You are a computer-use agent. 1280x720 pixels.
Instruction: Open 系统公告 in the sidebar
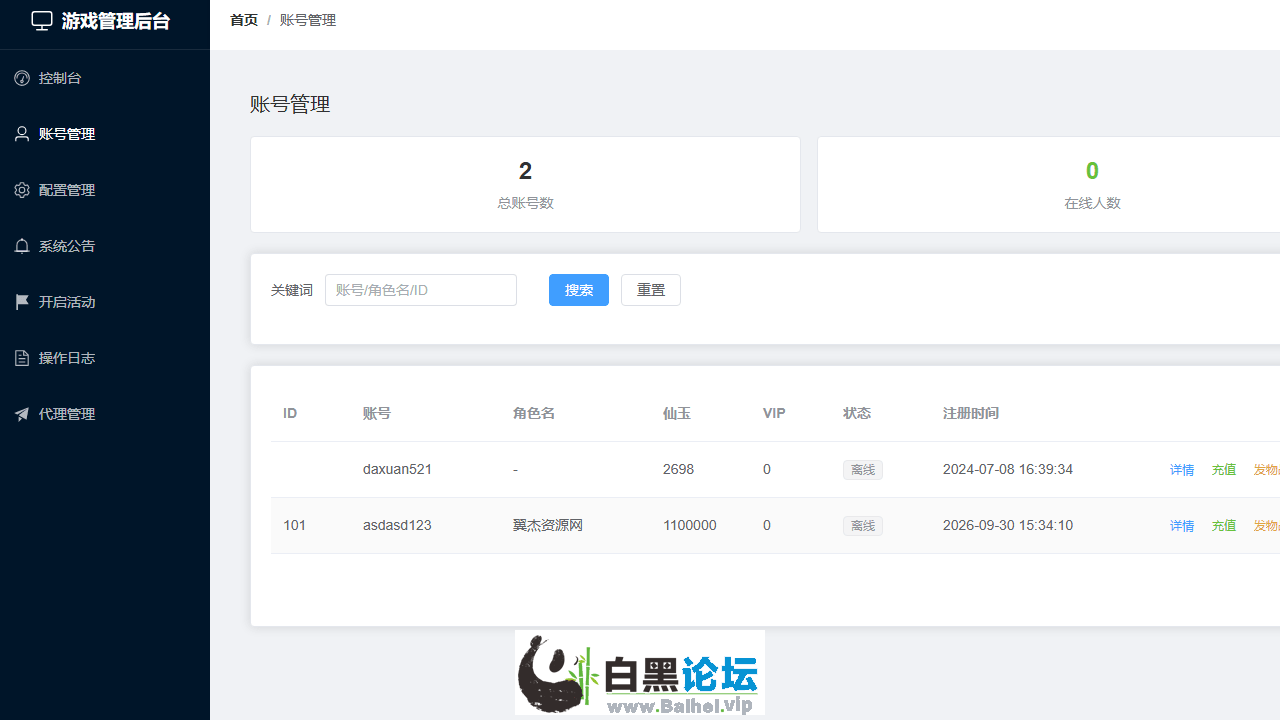click(x=105, y=246)
